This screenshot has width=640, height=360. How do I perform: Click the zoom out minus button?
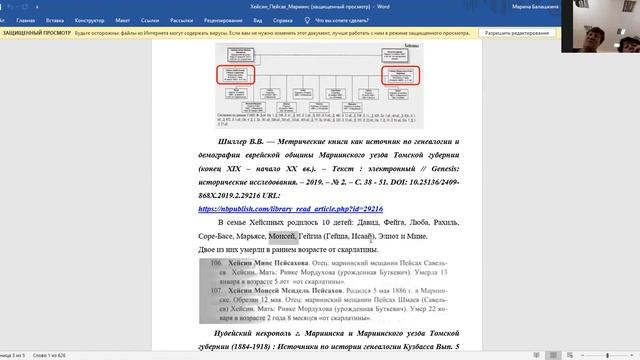[x=582, y=356]
